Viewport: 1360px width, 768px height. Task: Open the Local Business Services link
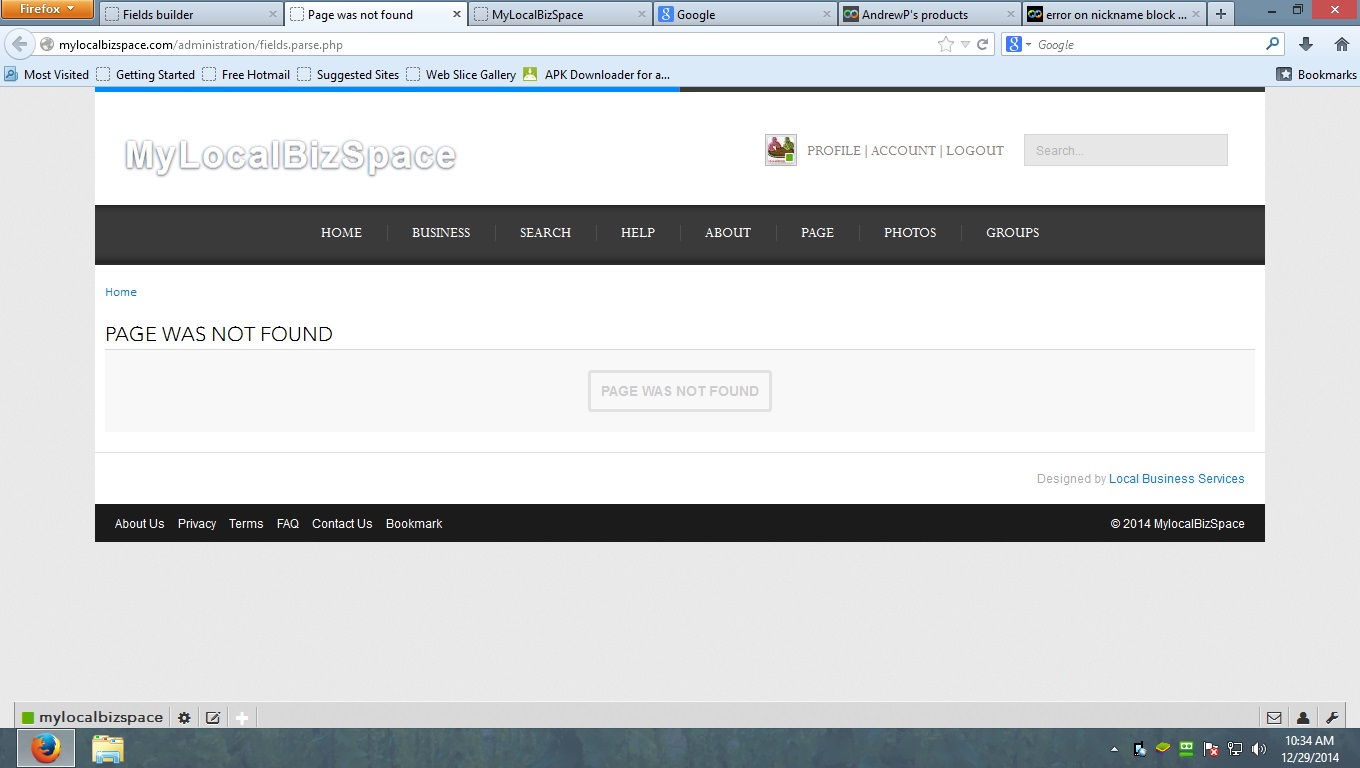click(x=1177, y=479)
